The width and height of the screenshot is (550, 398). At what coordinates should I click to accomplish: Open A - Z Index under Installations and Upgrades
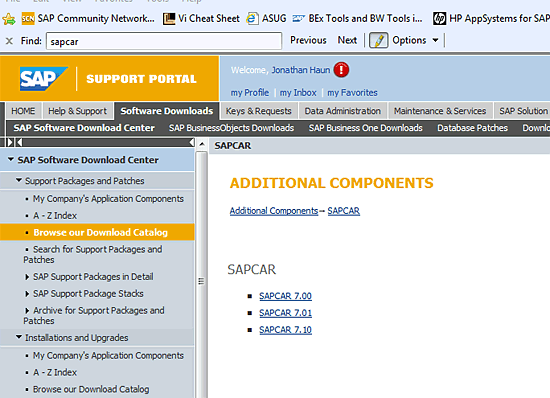55,372
